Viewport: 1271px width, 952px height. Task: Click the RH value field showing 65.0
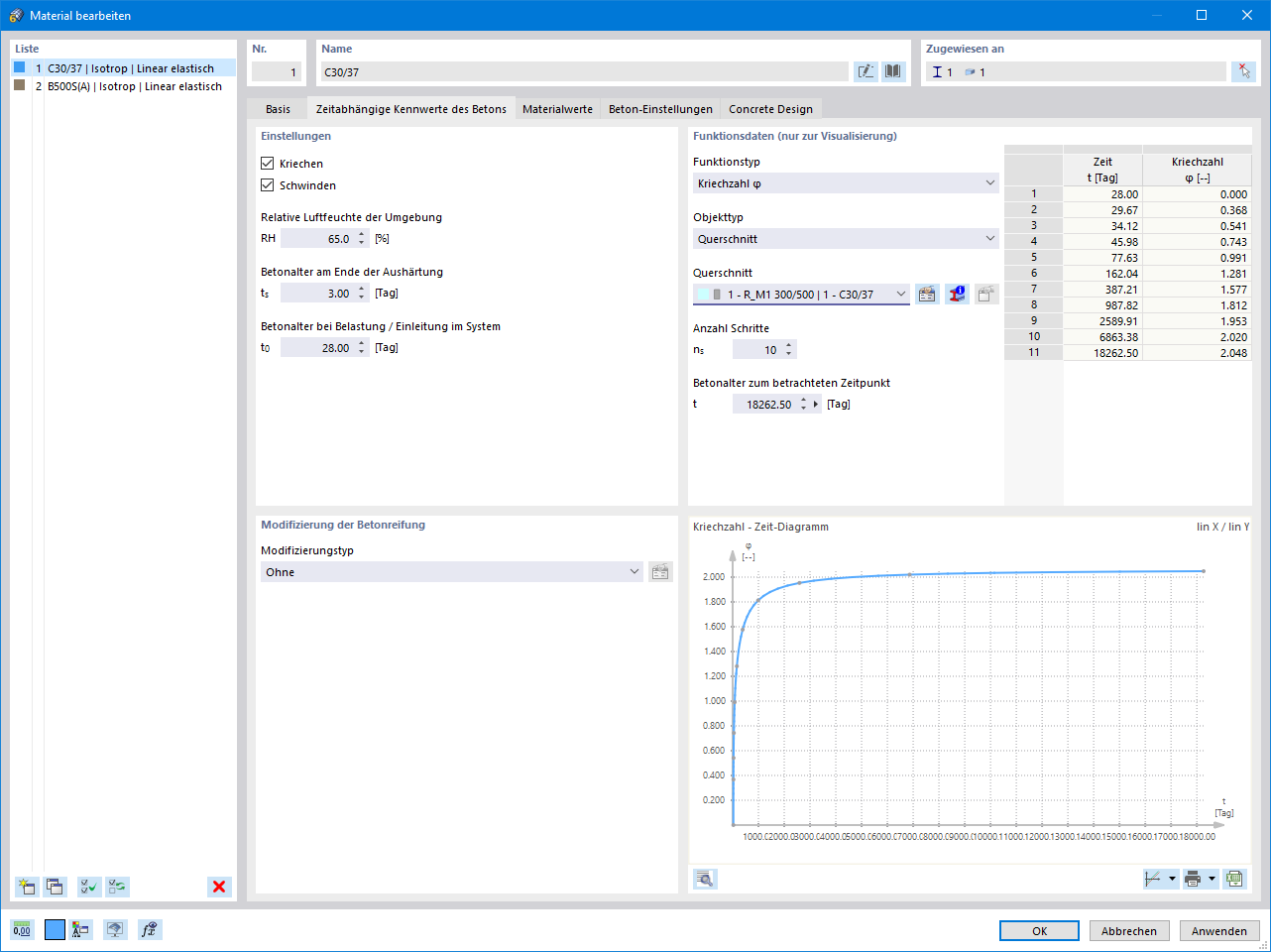317,239
